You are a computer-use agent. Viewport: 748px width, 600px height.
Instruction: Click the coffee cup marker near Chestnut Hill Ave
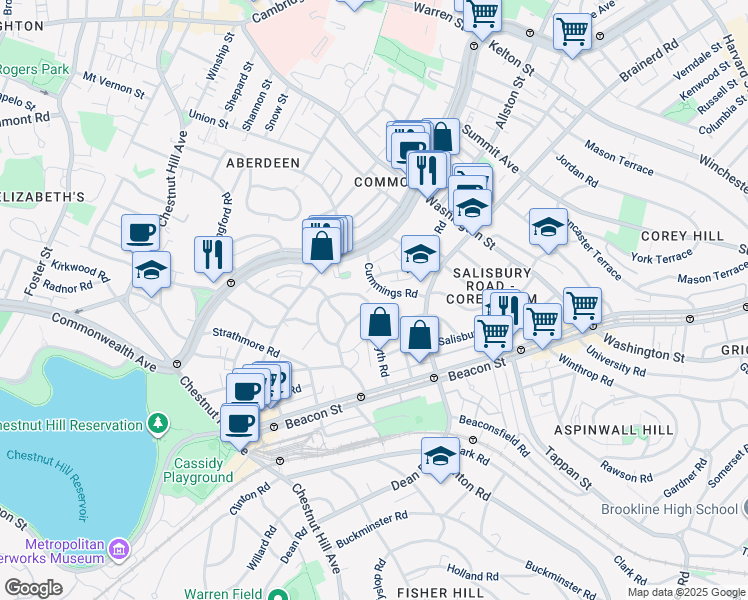pyautogui.click(x=140, y=233)
